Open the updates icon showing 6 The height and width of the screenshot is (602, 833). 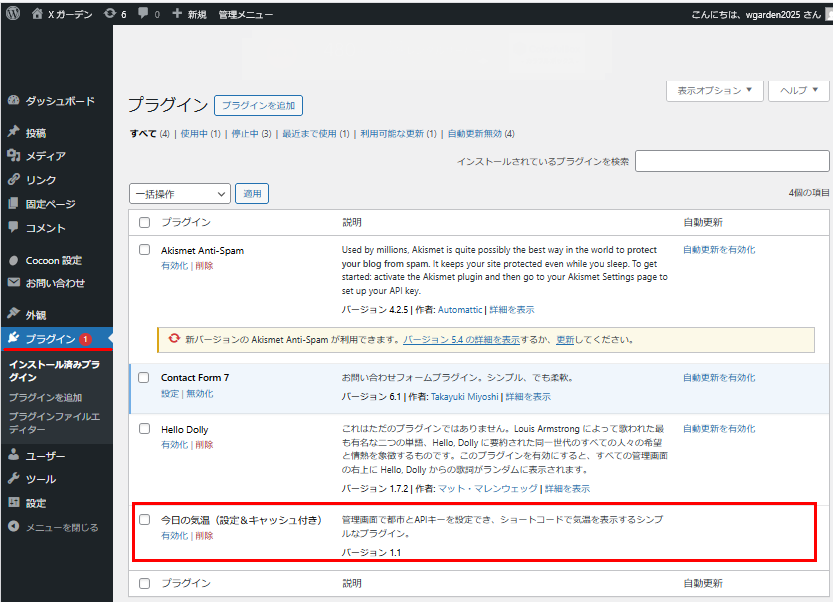109,14
